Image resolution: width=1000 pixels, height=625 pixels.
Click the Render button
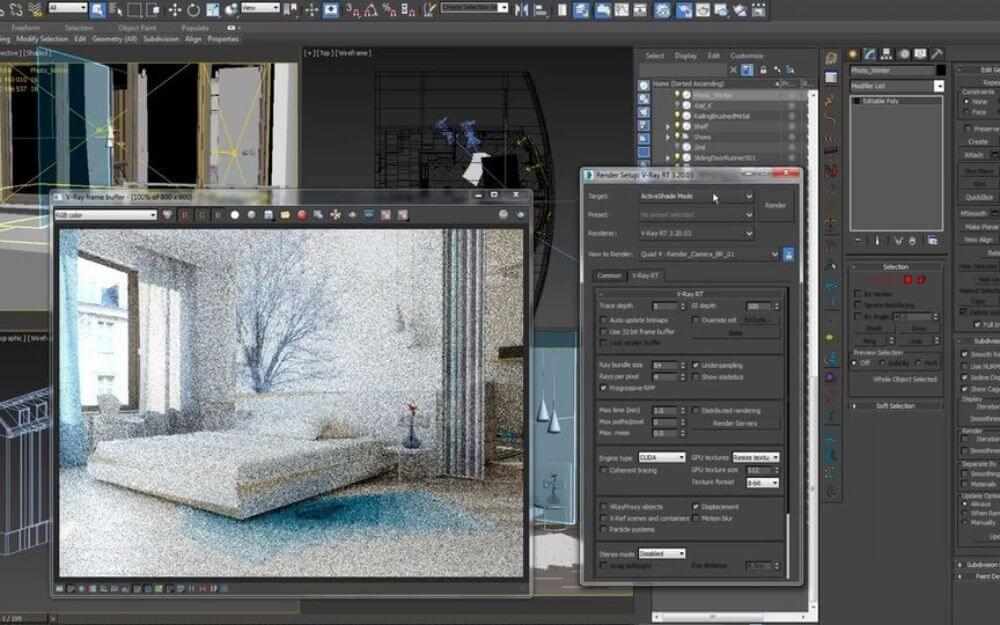pyautogui.click(x=777, y=206)
